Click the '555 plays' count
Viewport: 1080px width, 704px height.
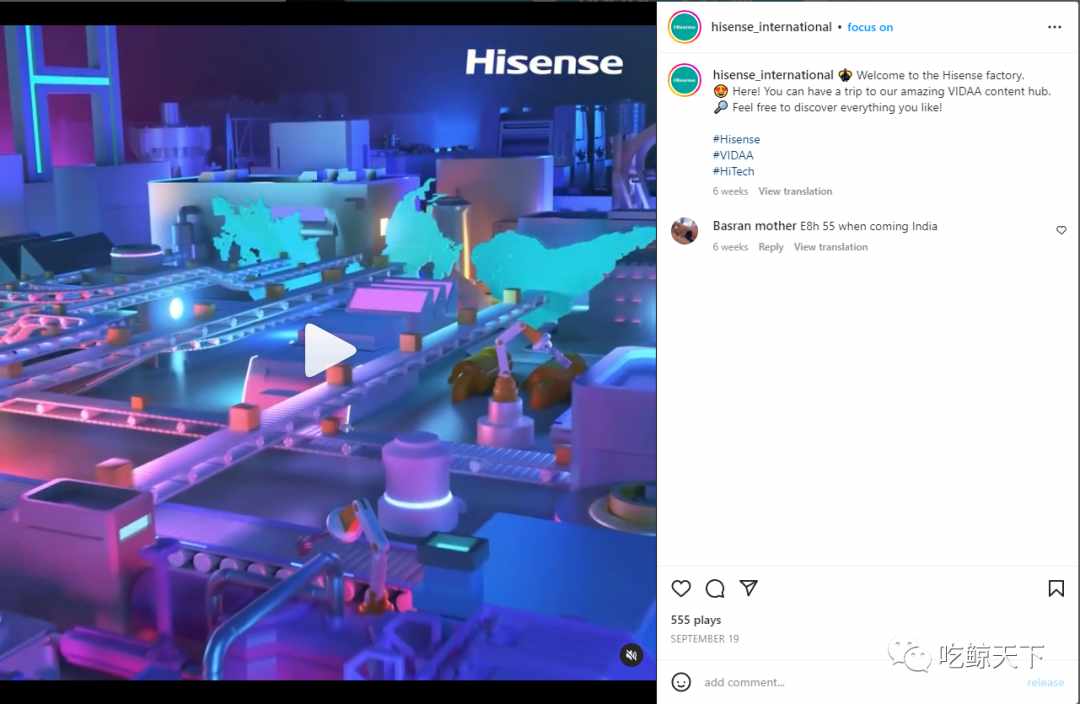coord(696,620)
